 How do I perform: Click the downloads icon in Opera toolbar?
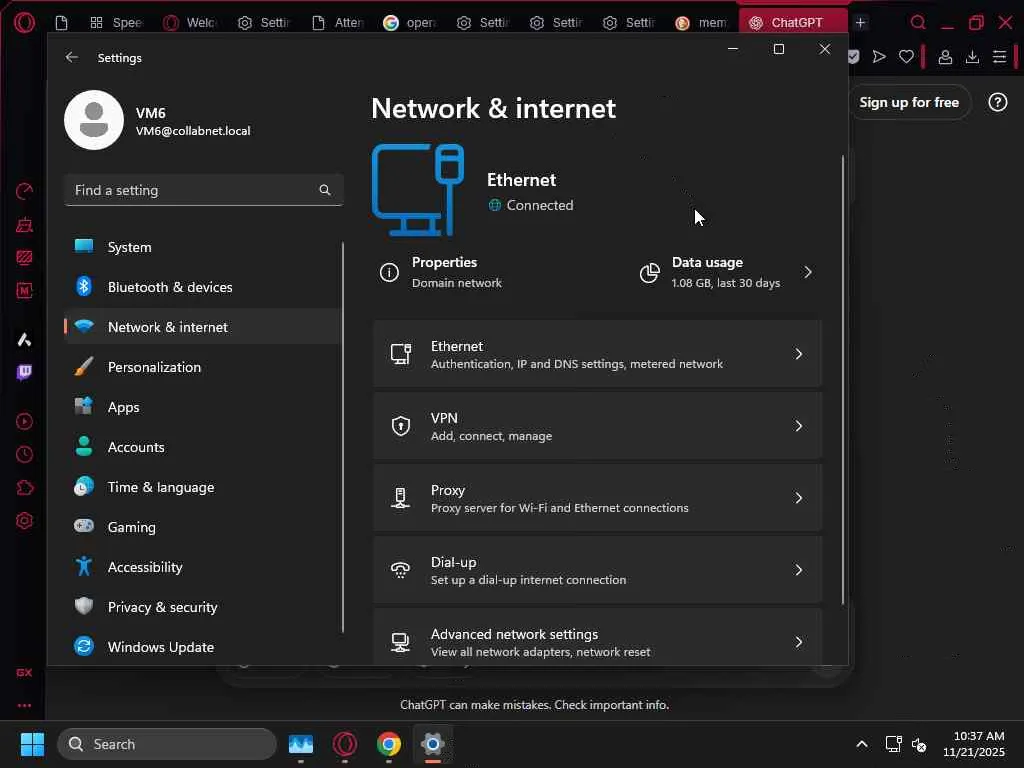(x=972, y=57)
